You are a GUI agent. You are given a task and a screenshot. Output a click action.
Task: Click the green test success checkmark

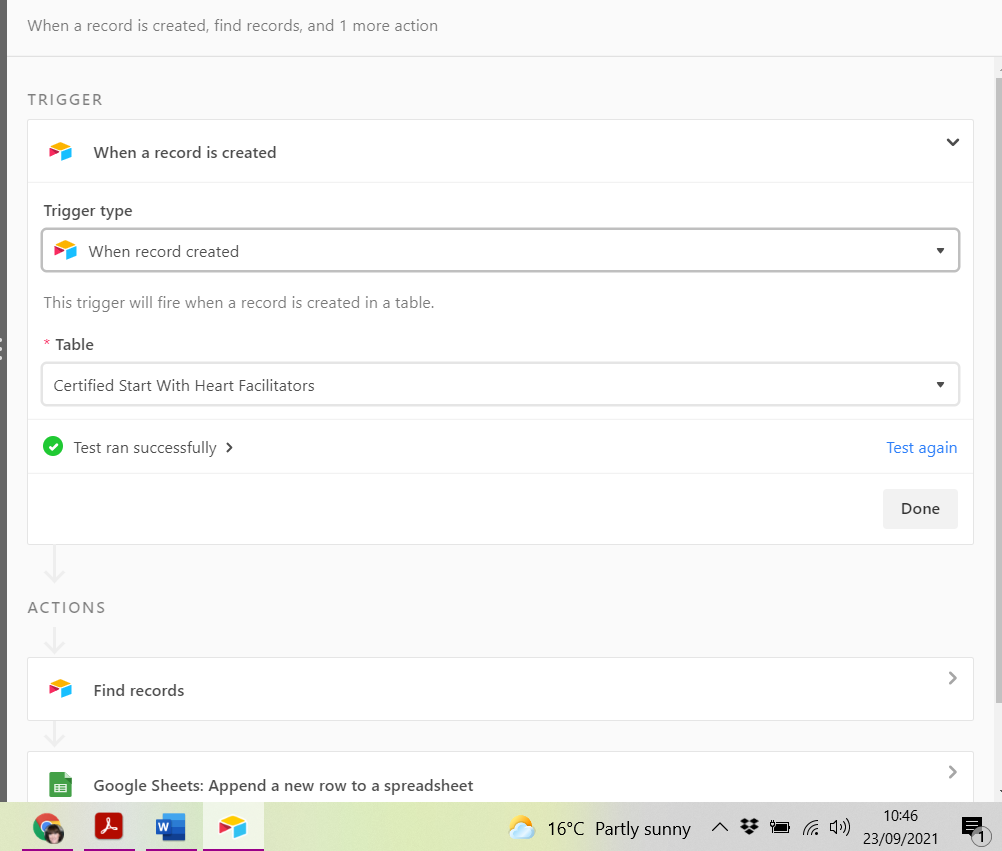pyautogui.click(x=53, y=446)
